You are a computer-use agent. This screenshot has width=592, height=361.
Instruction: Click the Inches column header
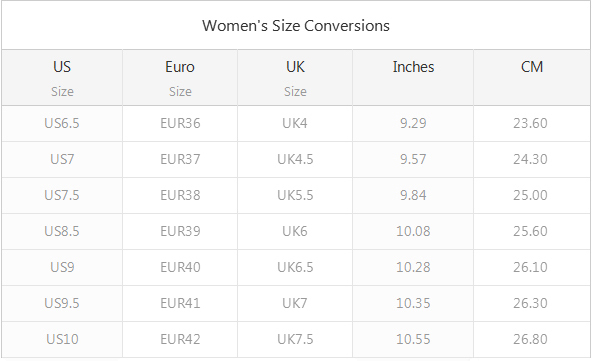[413, 78]
